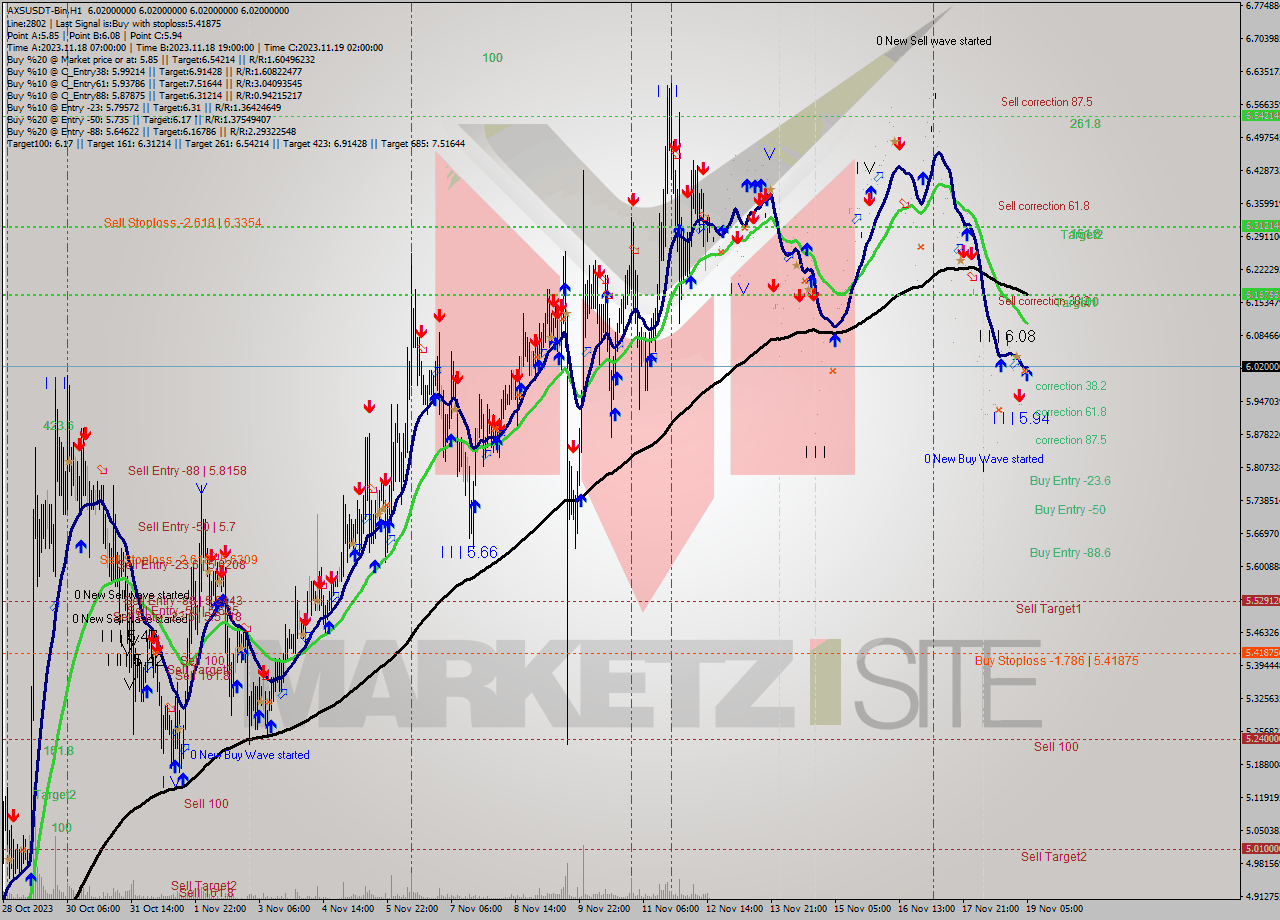Select the orange 5.4187 stoploss price tag
The height and width of the screenshot is (920, 1280).
click(1261, 653)
